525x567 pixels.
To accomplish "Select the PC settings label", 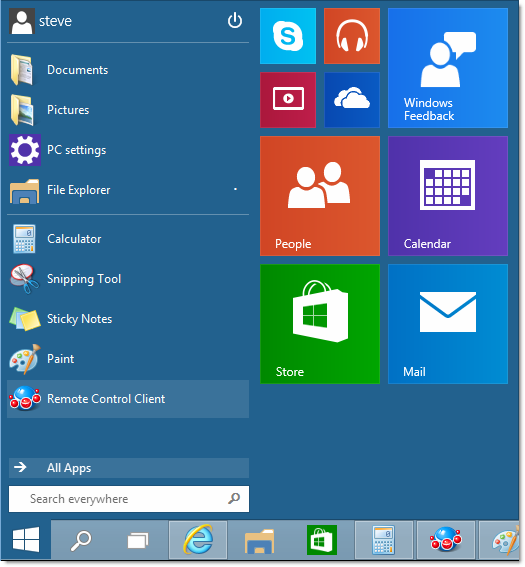I will (77, 150).
